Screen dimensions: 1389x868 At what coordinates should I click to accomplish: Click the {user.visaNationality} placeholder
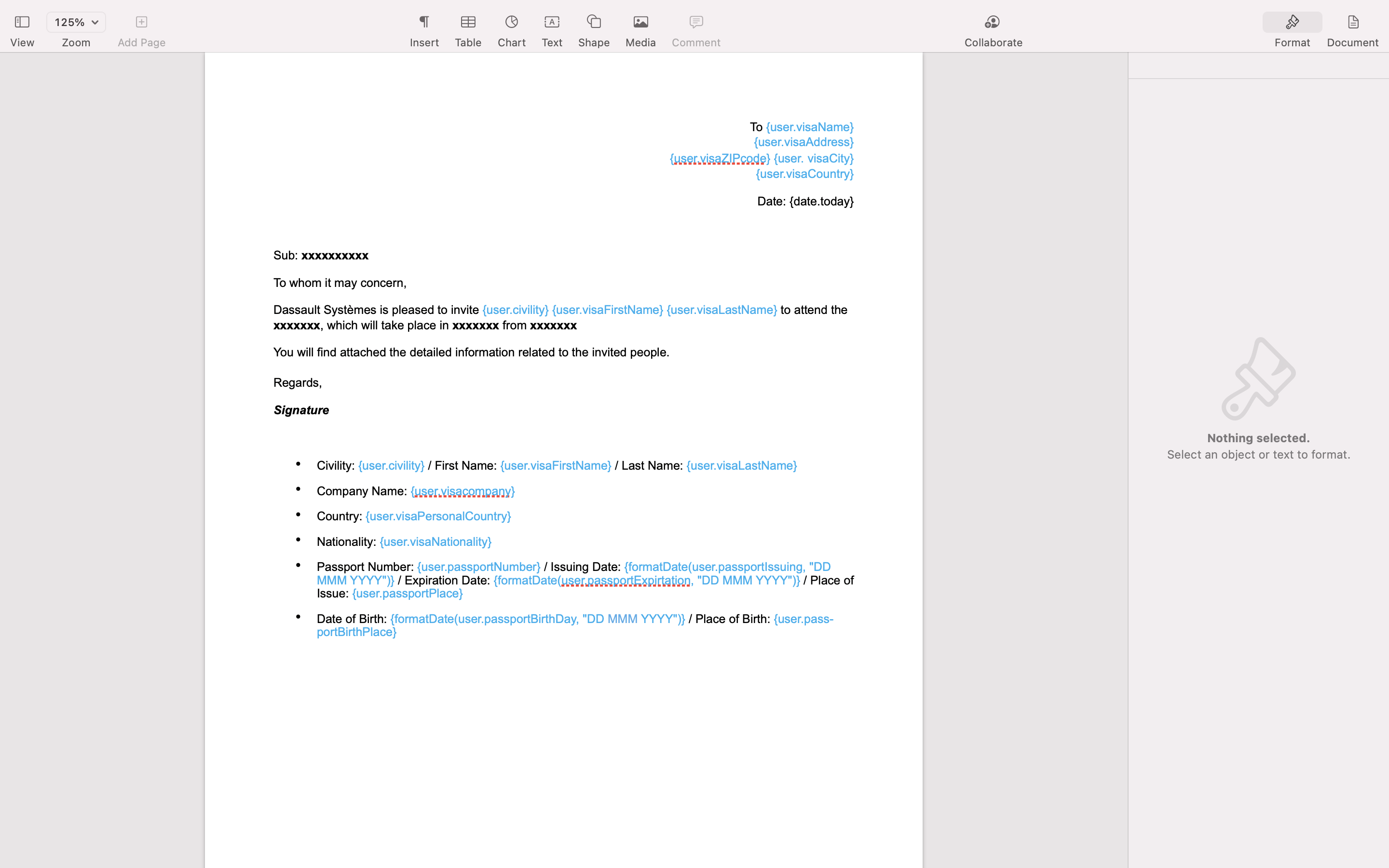pos(435,542)
